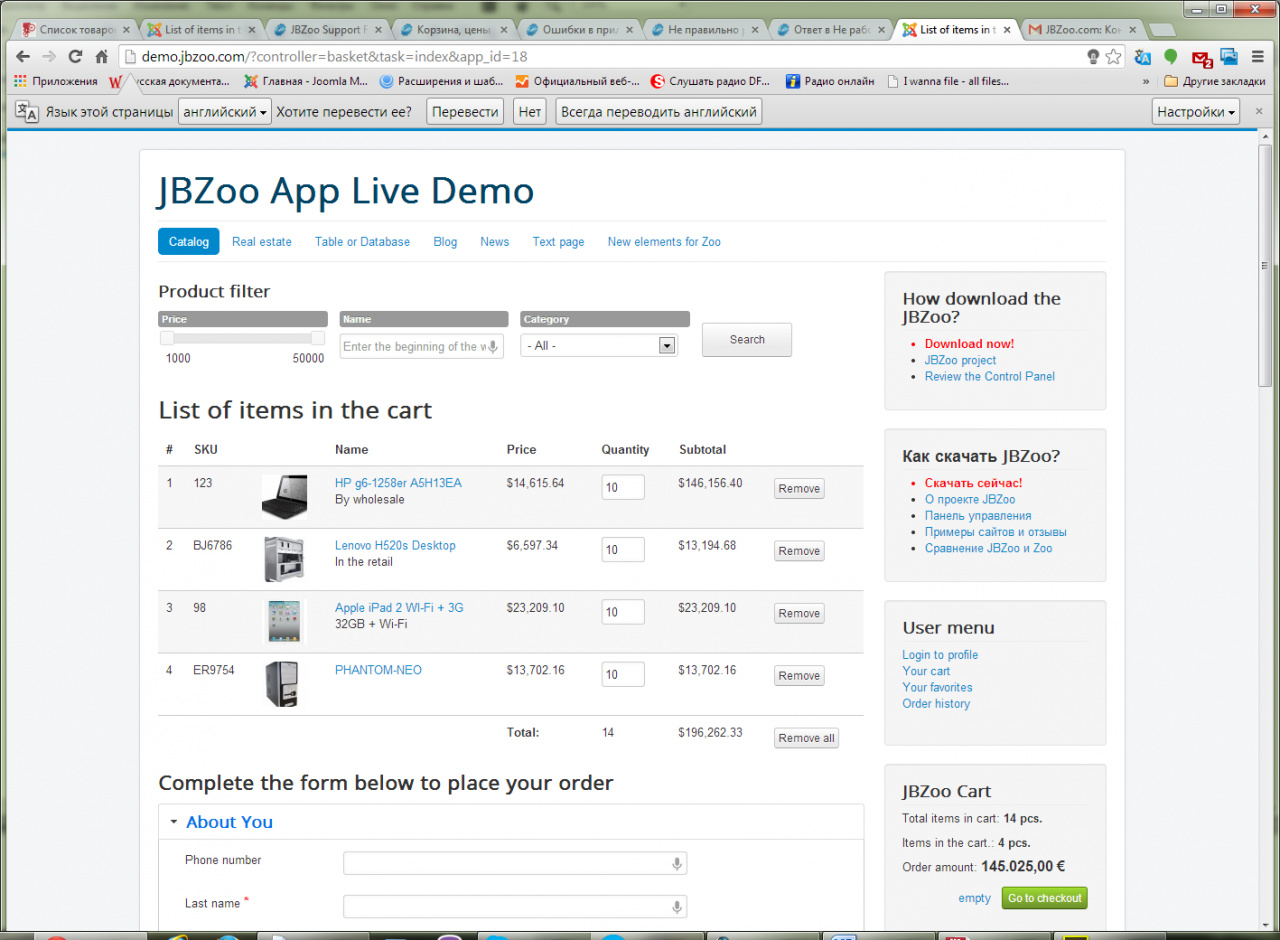Show more bookmarks with the double chevron
The width and height of the screenshot is (1280, 940).
click(x=1146, y=81)
